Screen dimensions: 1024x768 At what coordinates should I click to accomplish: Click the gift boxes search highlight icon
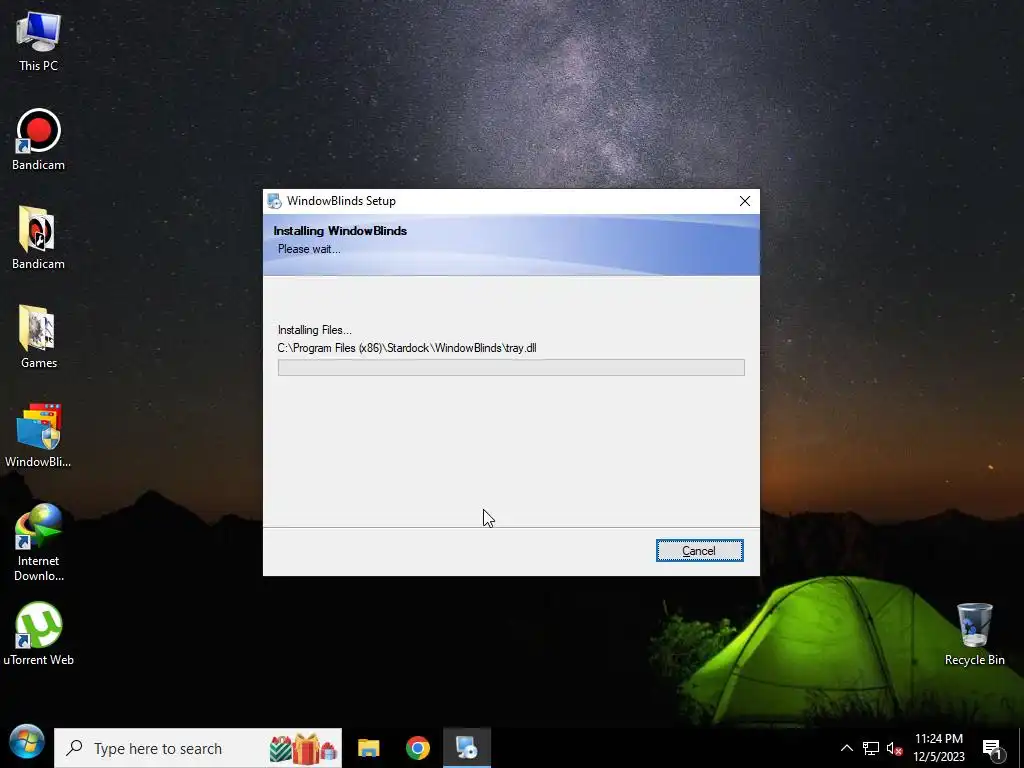coord(304,748)
